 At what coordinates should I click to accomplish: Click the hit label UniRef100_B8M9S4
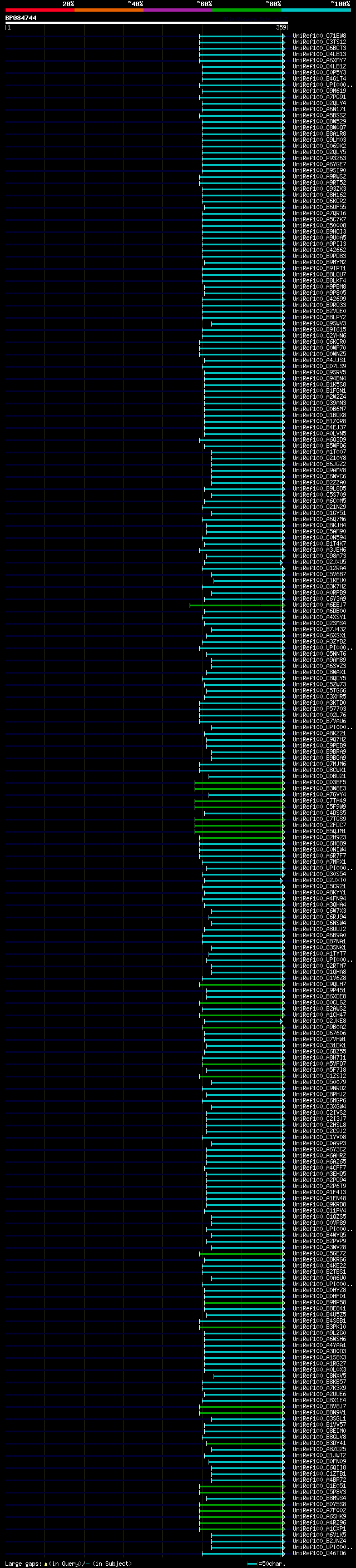(x=319, y=1498)
